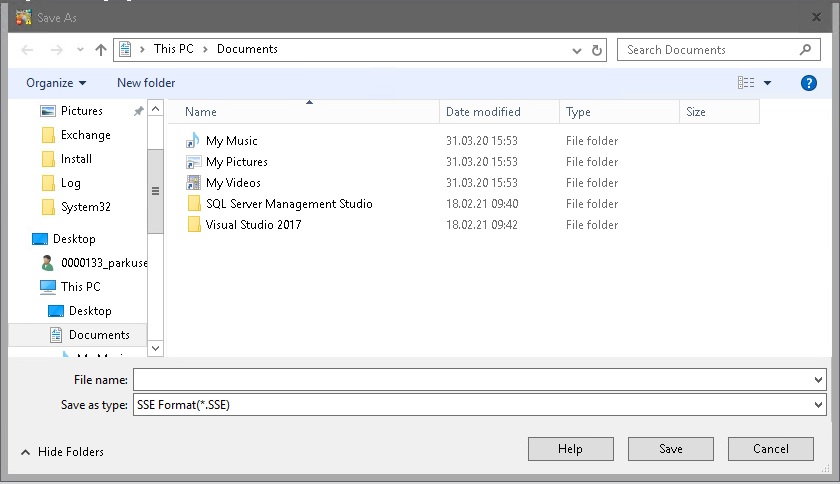
Task: Click the search magnifier icon
Action: (805, 50)
